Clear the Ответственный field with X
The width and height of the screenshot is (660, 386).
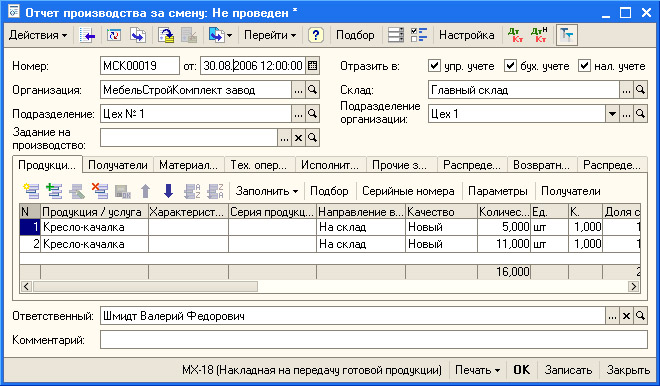(x=626, y=316)
